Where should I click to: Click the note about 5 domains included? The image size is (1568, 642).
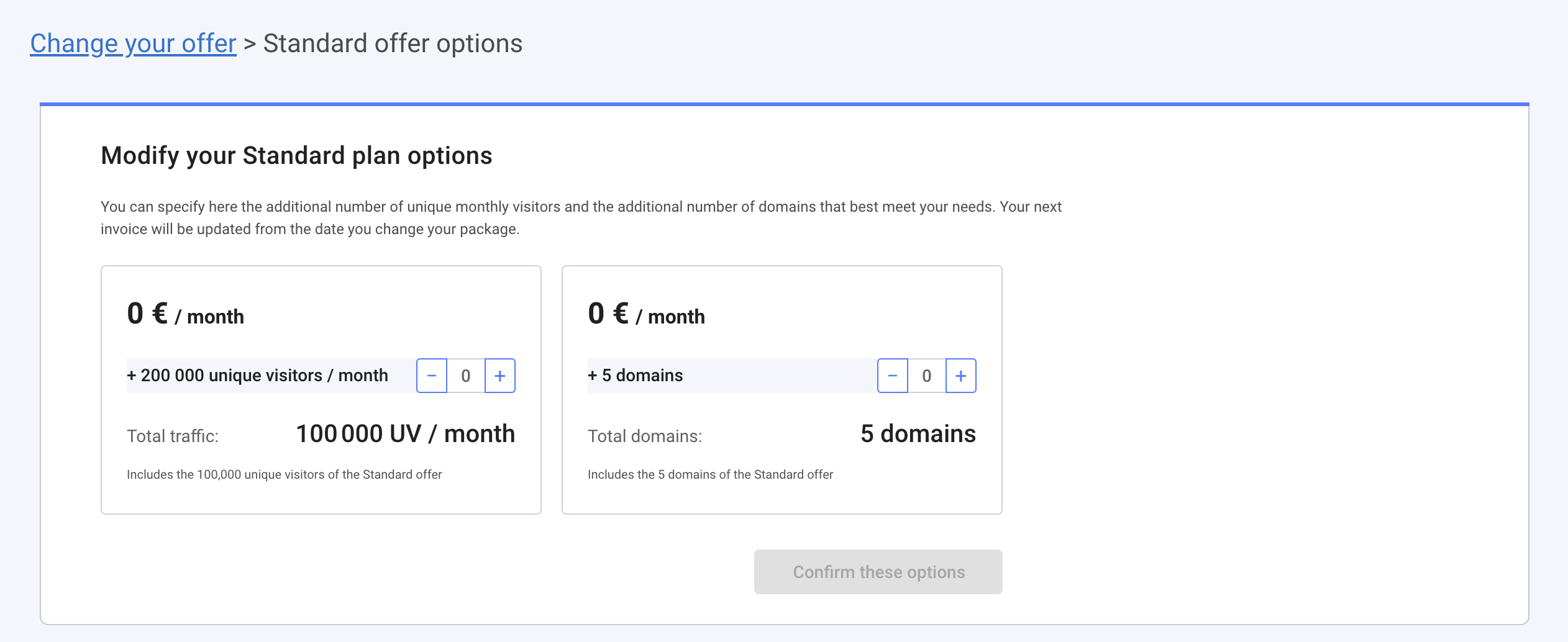click(x=710, y=474)
